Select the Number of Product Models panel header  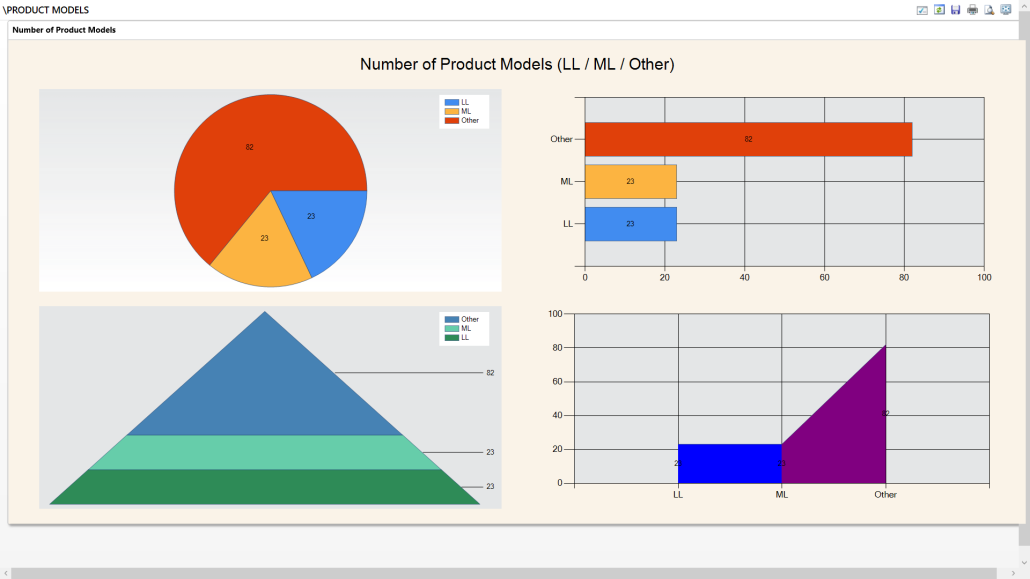64,30
